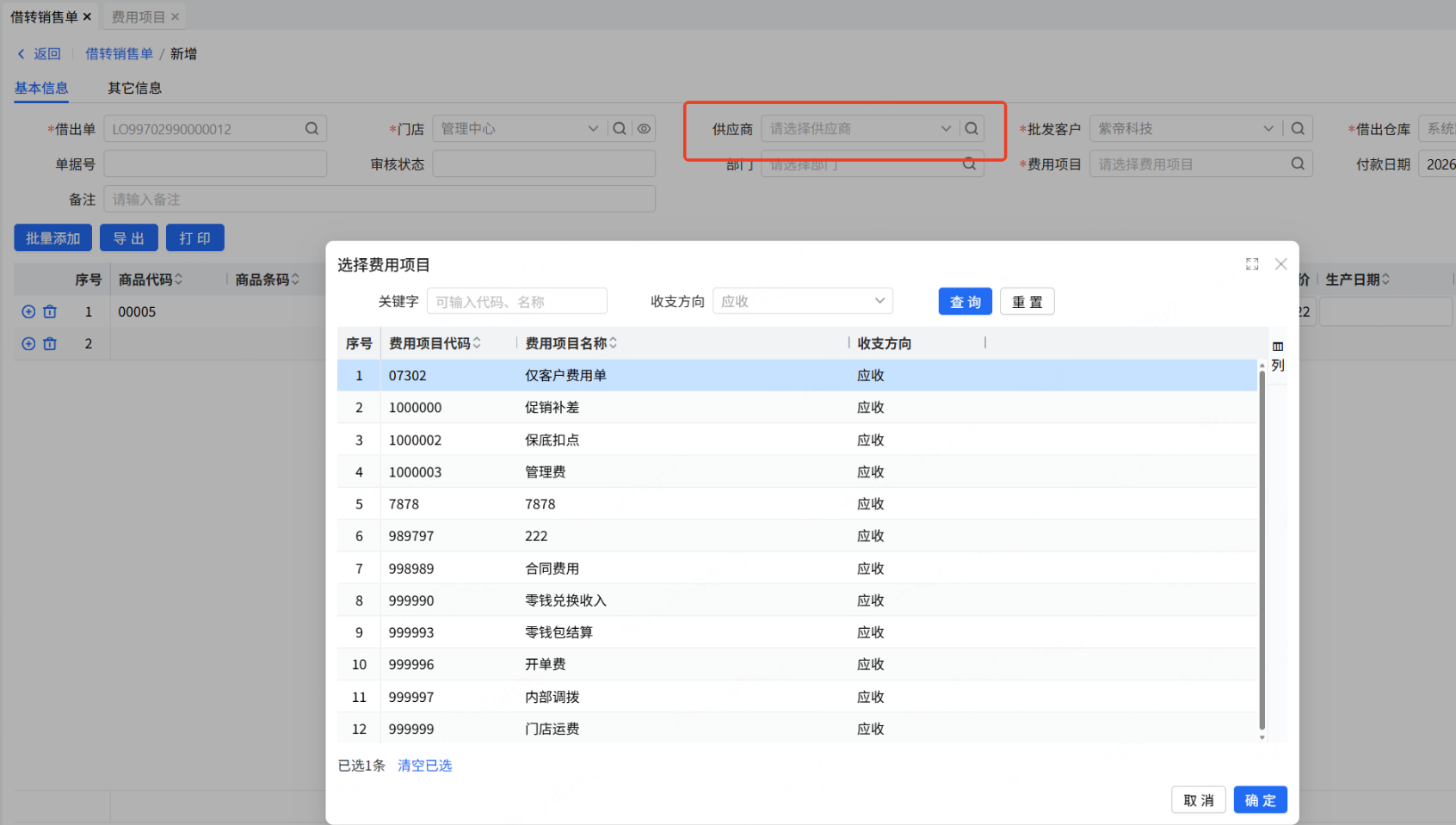Sort by 费用项目名称 column

(613, 343)
